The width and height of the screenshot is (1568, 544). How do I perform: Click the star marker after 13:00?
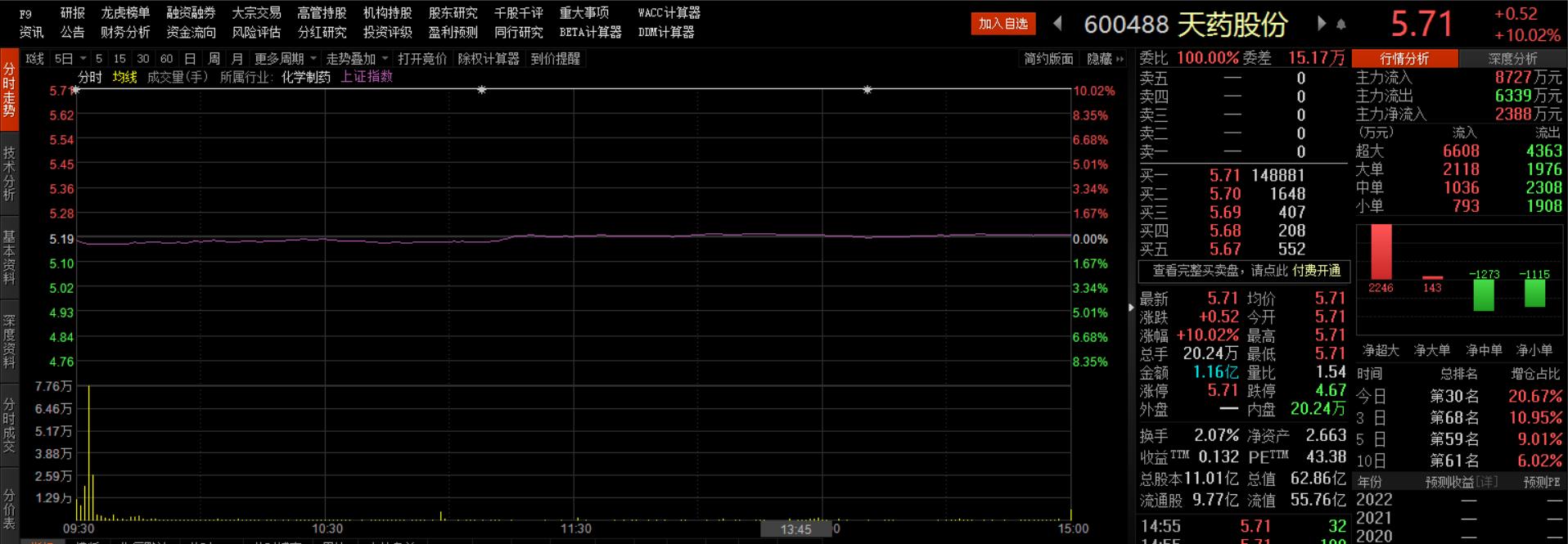click(867, 90)
